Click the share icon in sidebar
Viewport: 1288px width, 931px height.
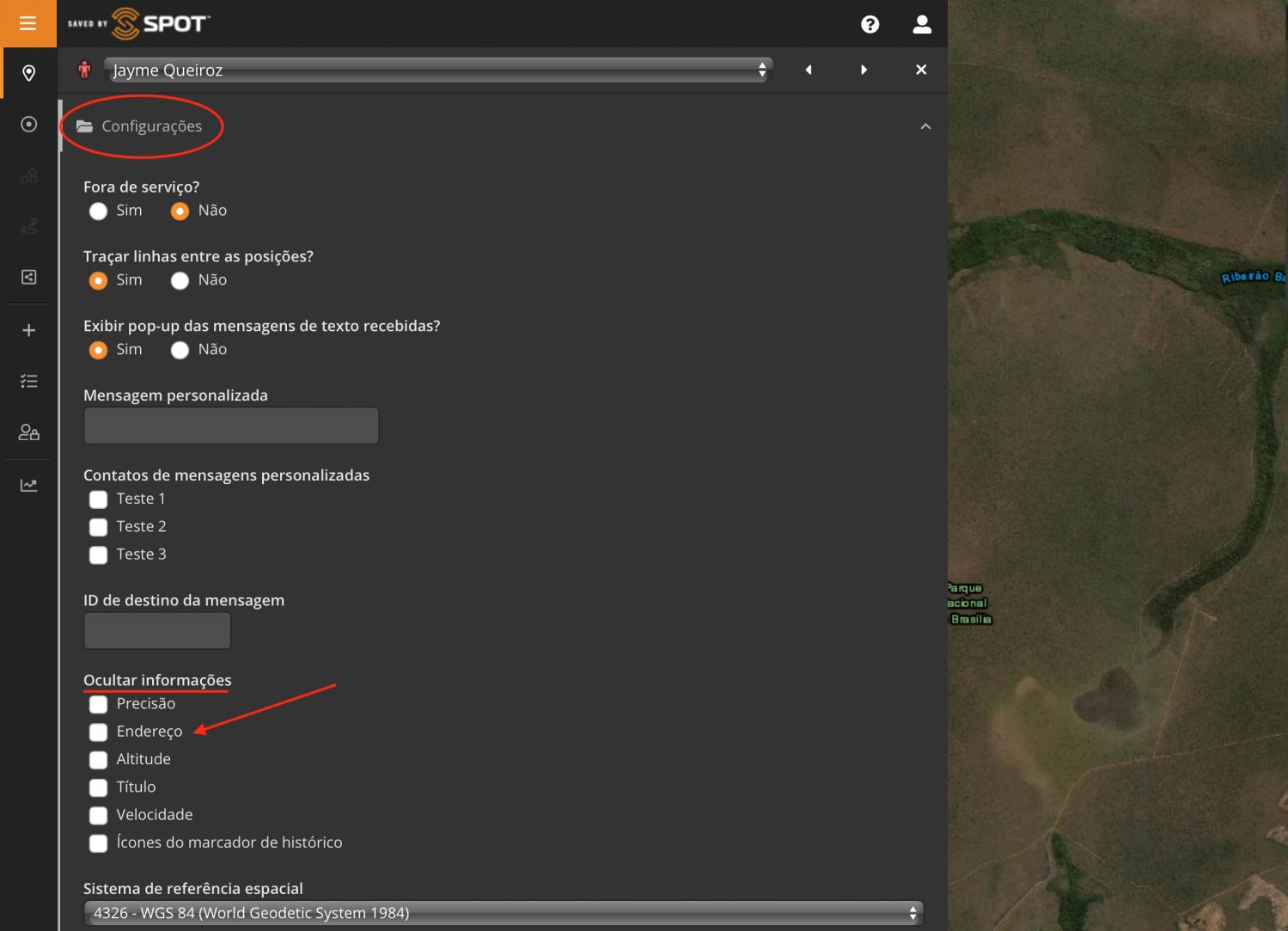(28, 277)
